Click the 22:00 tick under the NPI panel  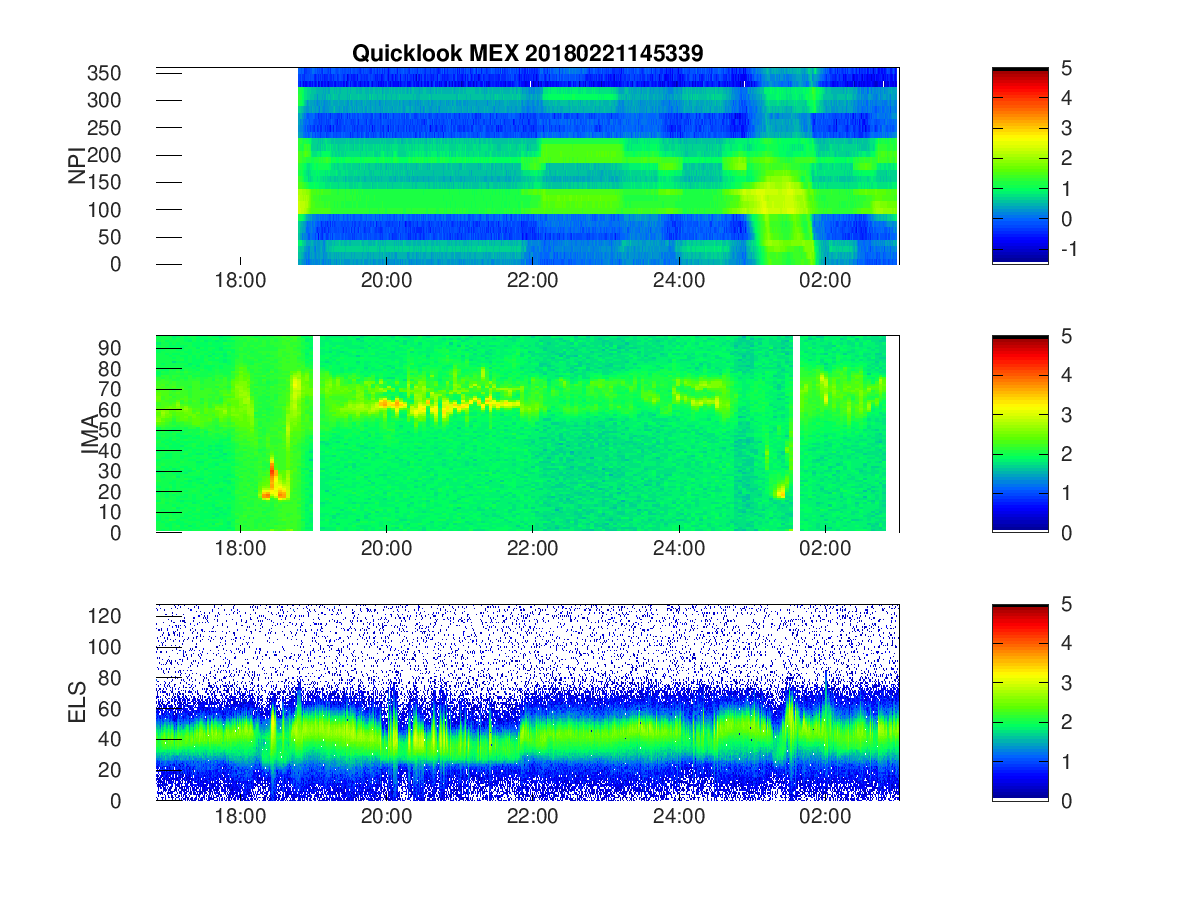532,281
